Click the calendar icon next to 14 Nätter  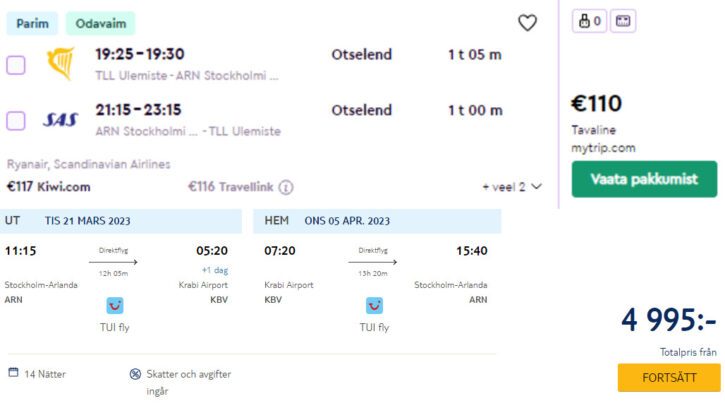point(13,372)
